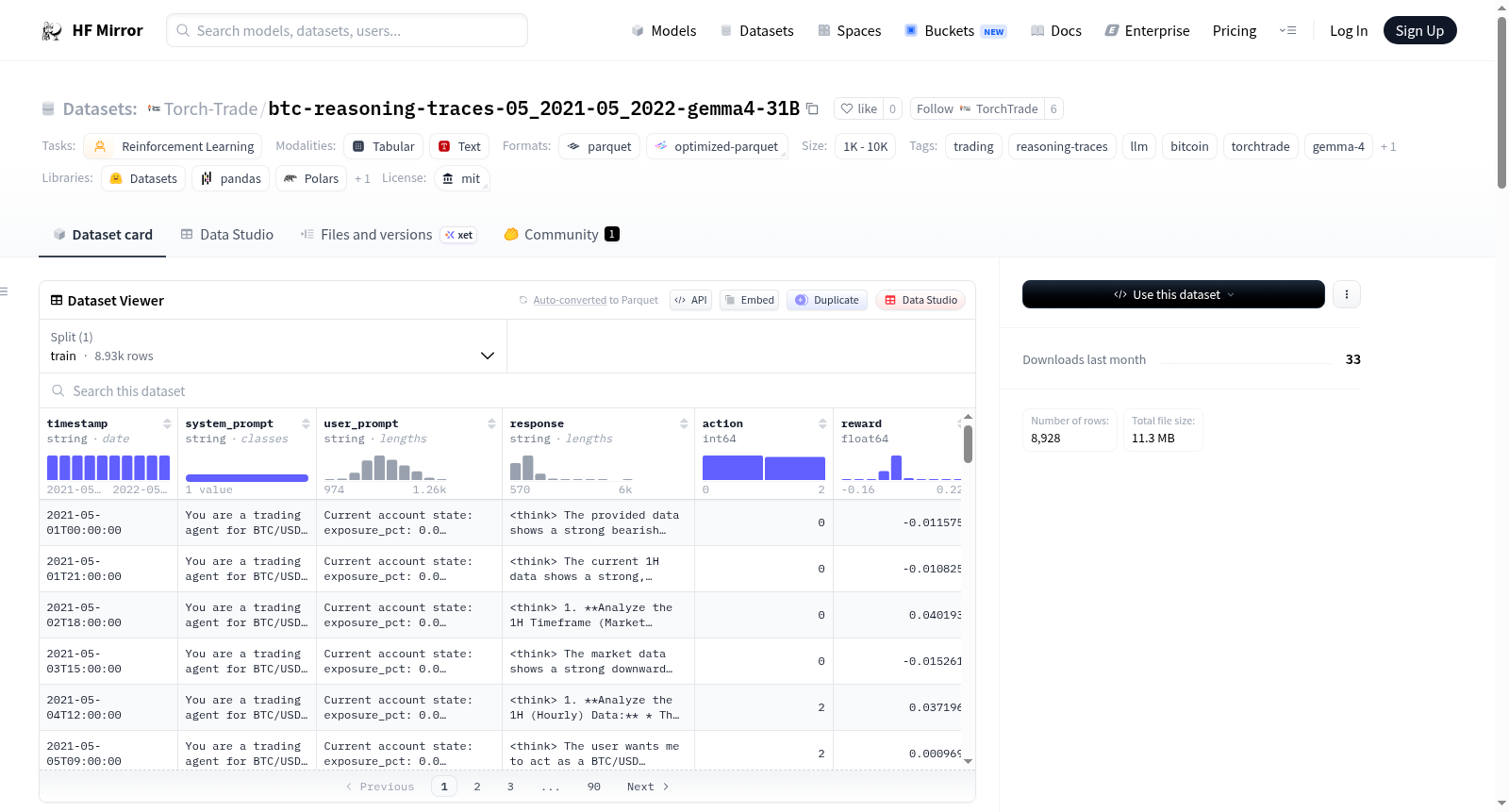Click the Log In link

pos(1349,31)
